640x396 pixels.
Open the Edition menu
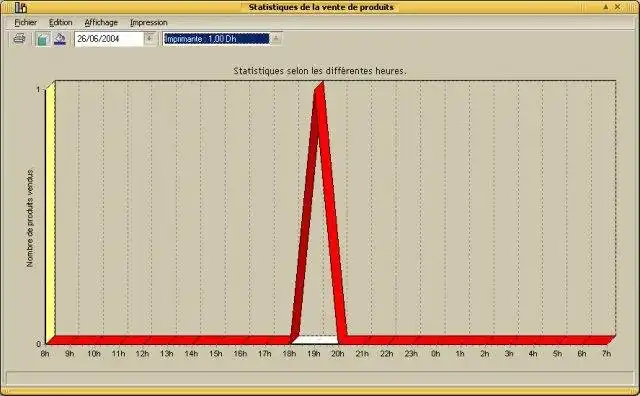60,22
